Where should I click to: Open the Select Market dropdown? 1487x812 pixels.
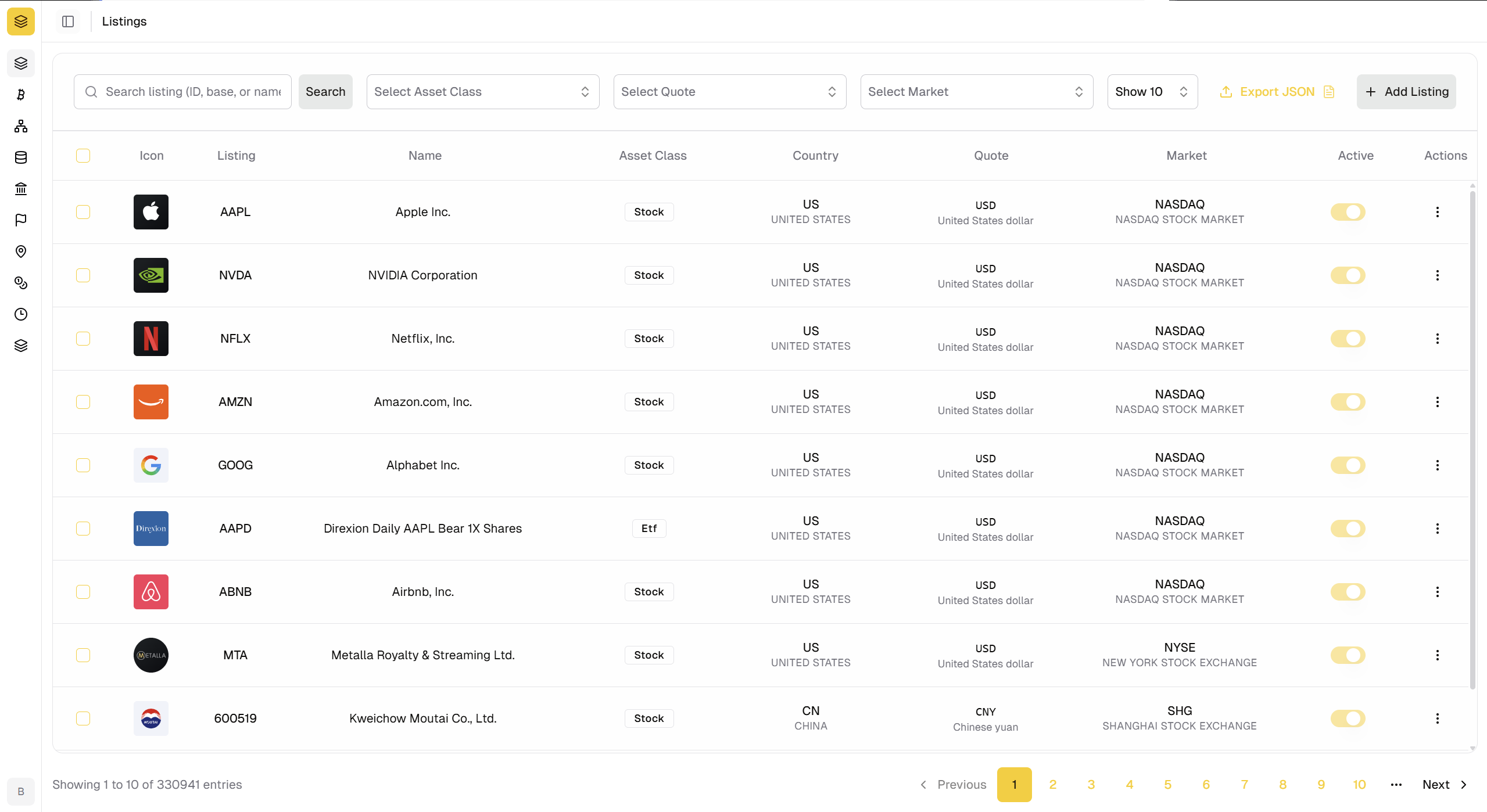(x=976, y=92)
